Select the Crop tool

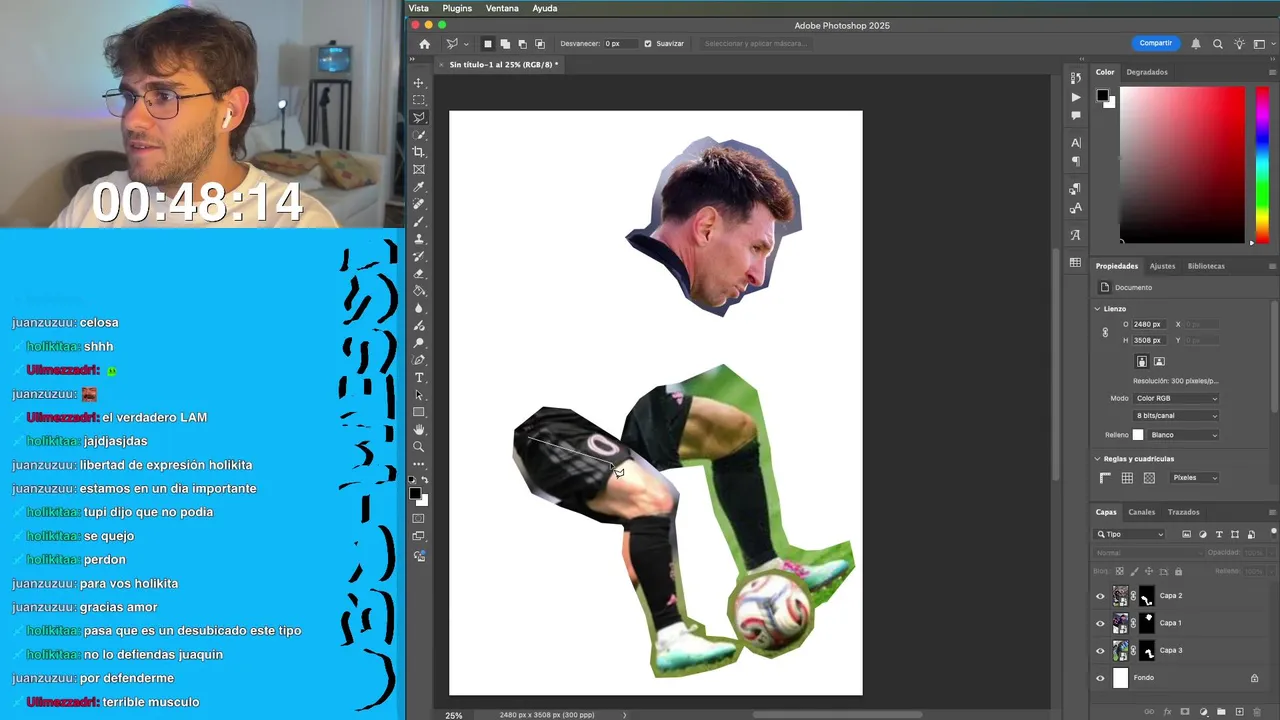pos(419,152)
